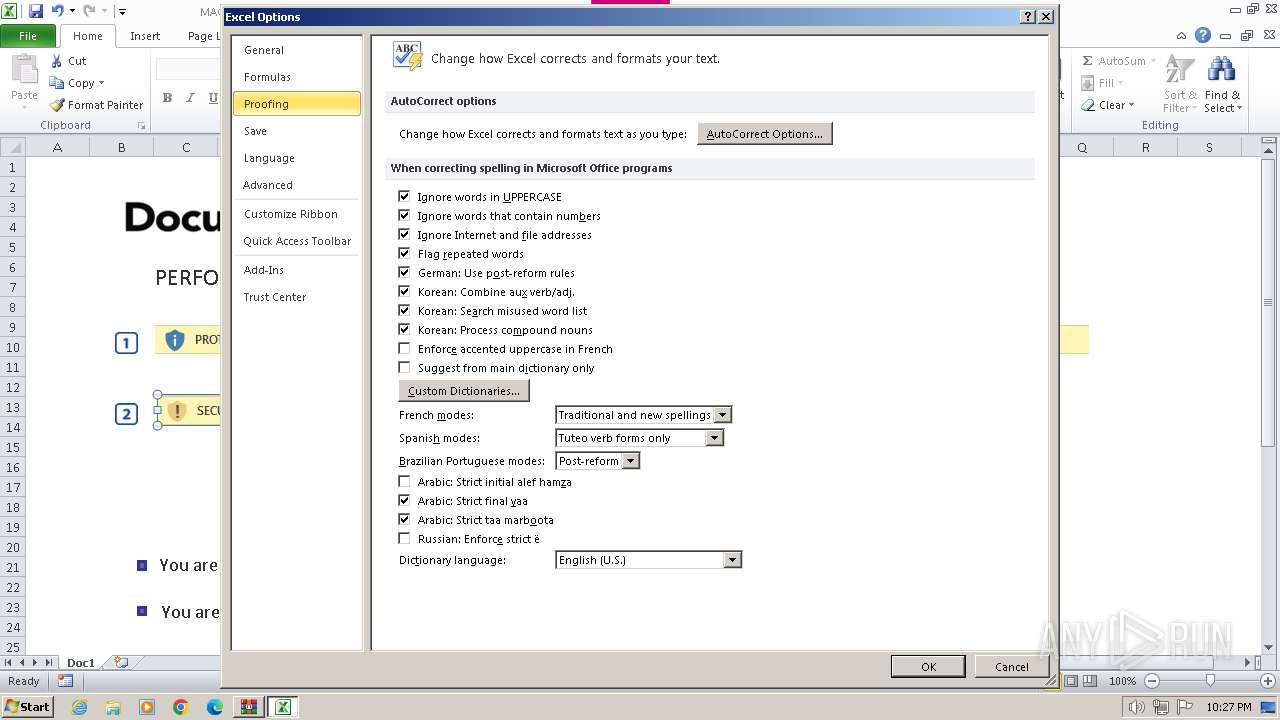Click the zoom out minus button
The width and height of the screenshot is (1280, 720).
(x=1151, y=681)
